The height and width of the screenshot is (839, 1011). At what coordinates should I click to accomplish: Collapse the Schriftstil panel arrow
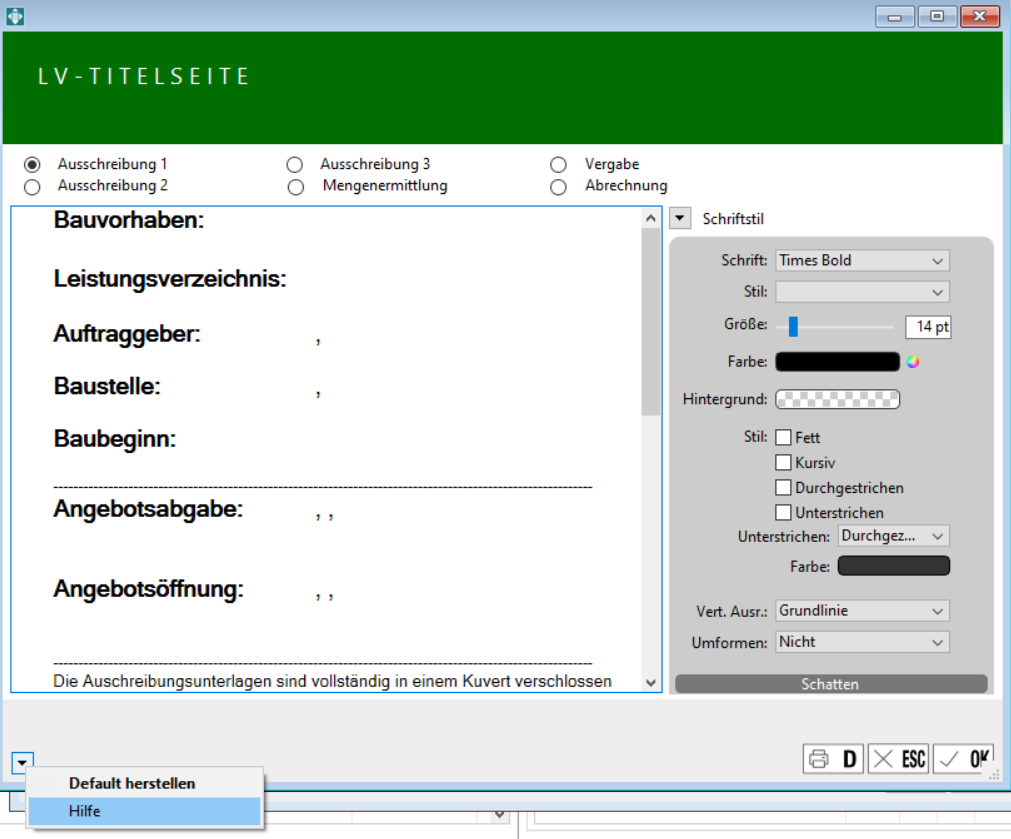(680, 218)
